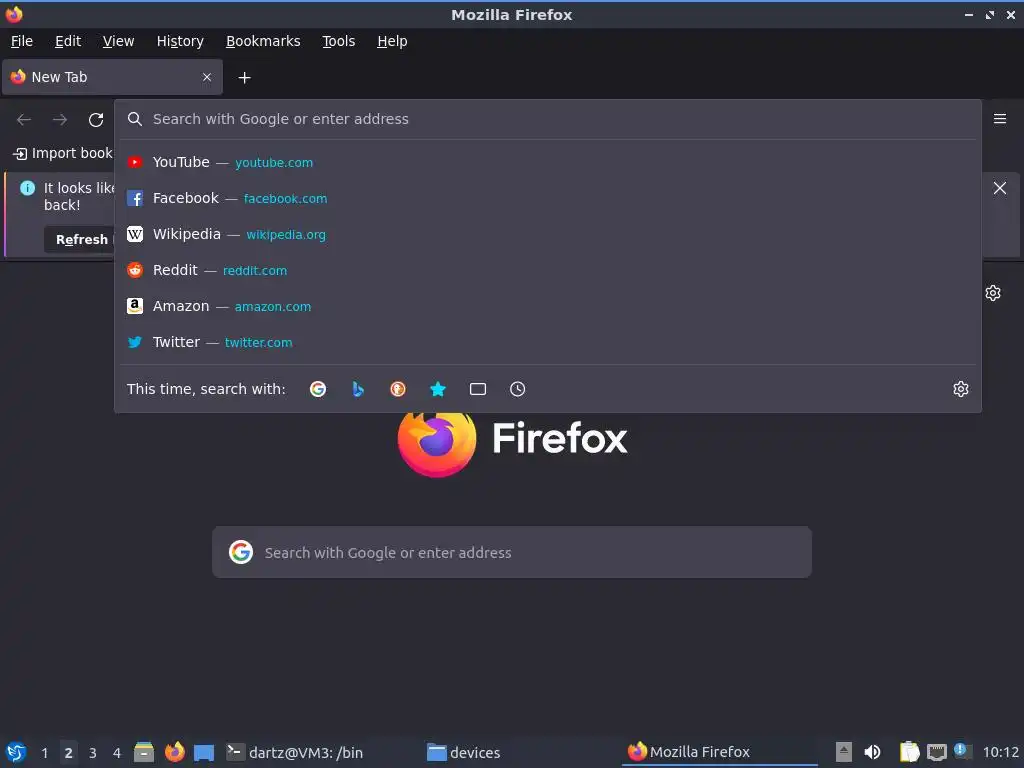Search this time with DuckDuckGo icon
The width and height of the screenshot is (1024, 768).
coord(398,389)
